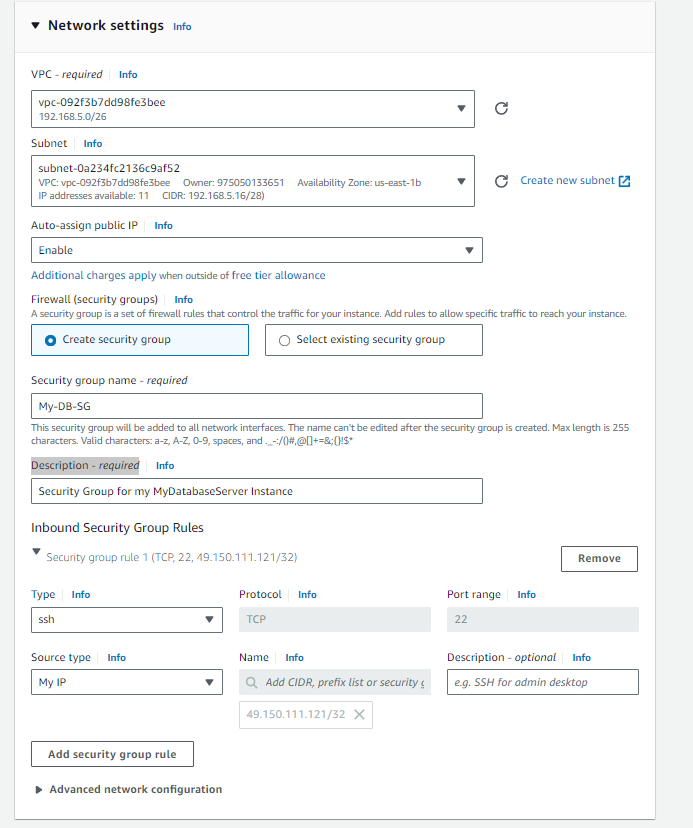Screen dimensions: 693x828
Task: Expand Advanced network configuration
Action: pos(38,789)
